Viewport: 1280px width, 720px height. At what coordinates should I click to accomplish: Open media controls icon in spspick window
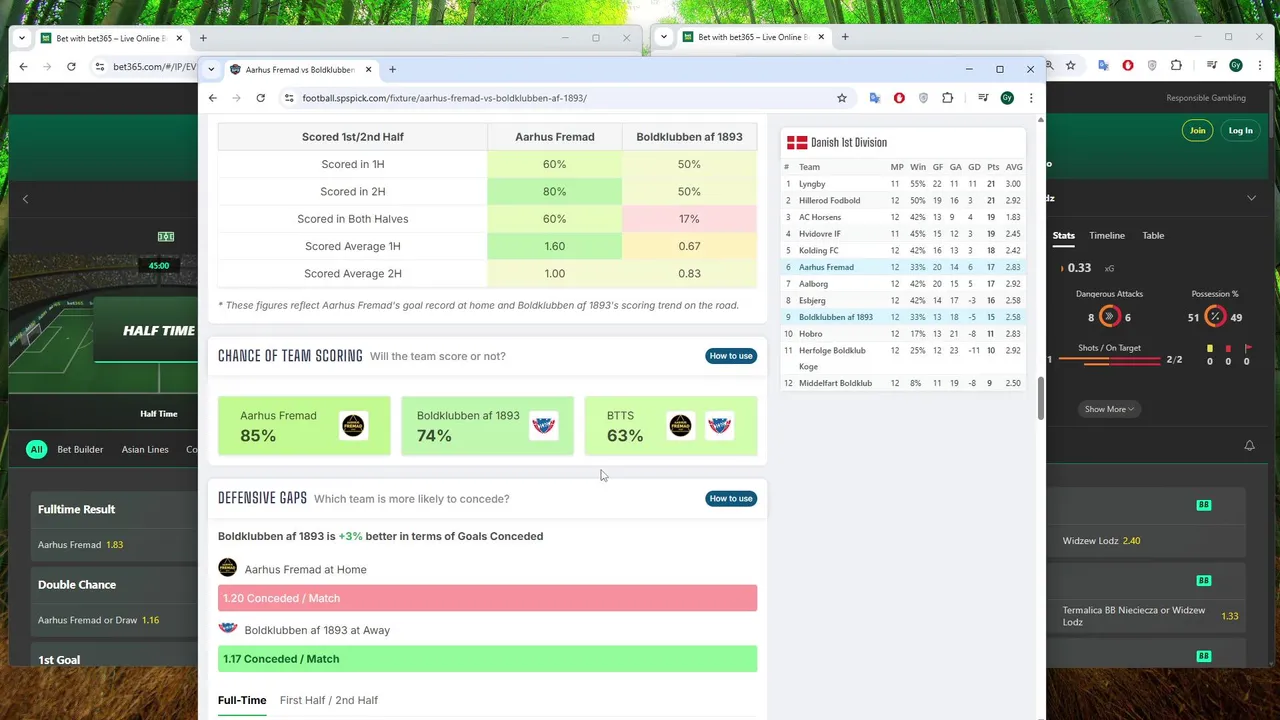[x=983, y=98]
